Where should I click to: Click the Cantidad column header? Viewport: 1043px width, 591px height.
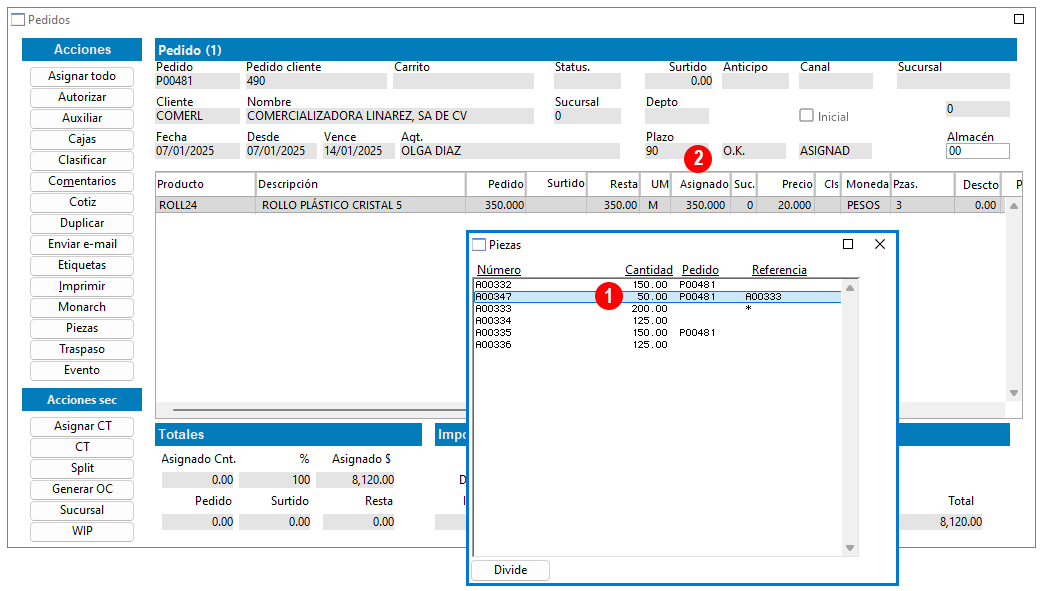(649, 270)
